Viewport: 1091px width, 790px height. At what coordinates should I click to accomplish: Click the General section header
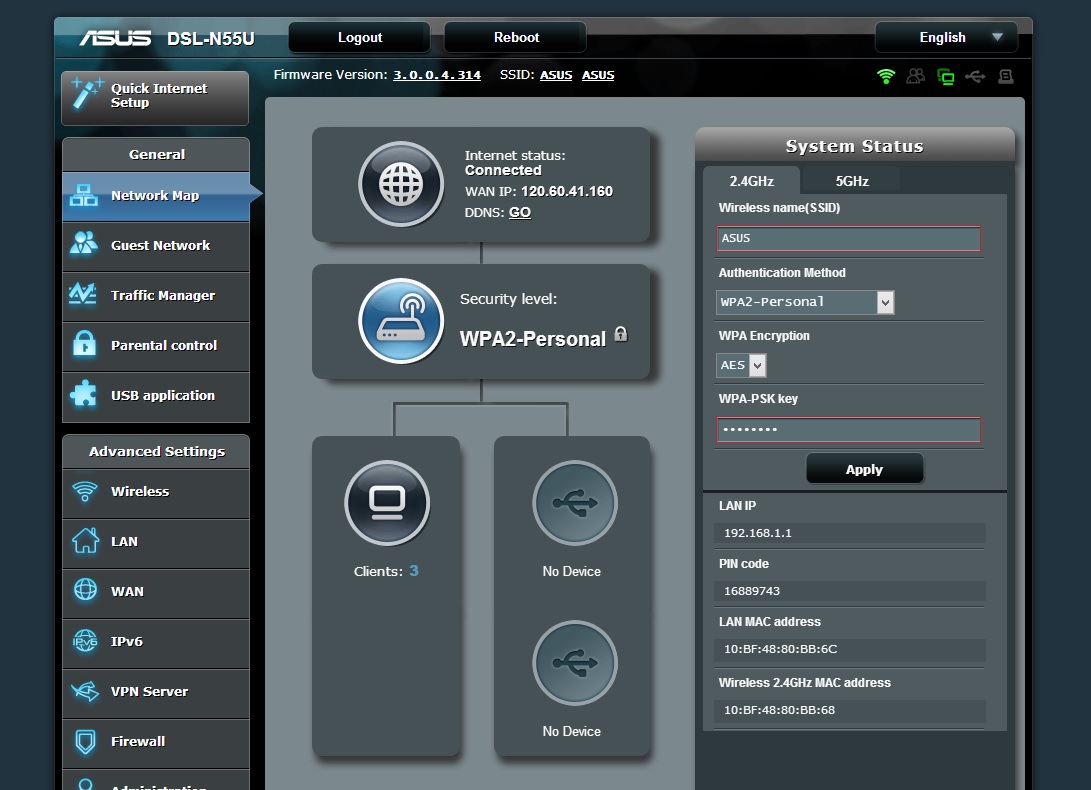[156, 155]
